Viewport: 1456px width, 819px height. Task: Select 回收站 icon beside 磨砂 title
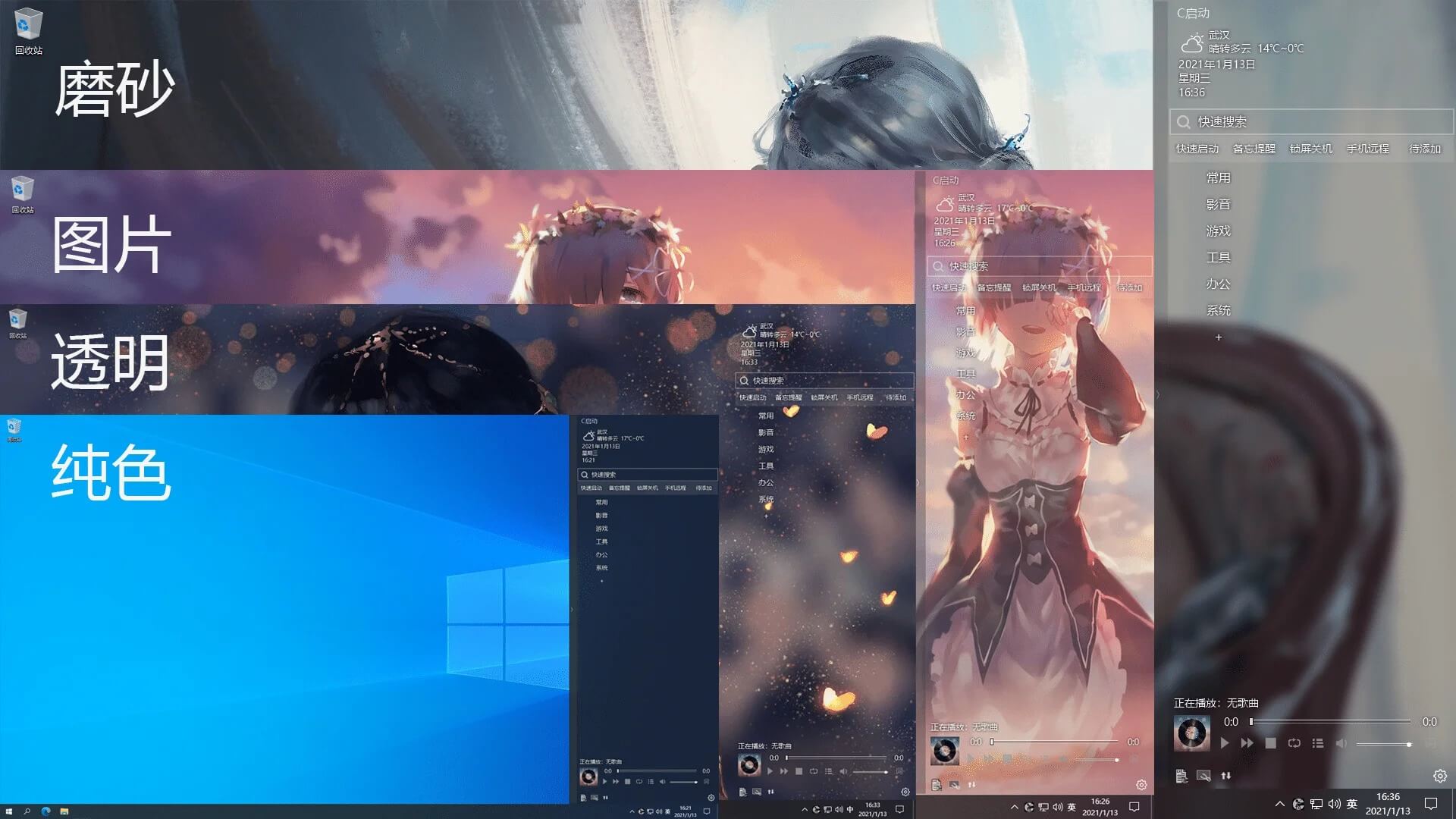pyautogui.click(x=29, y=32)
